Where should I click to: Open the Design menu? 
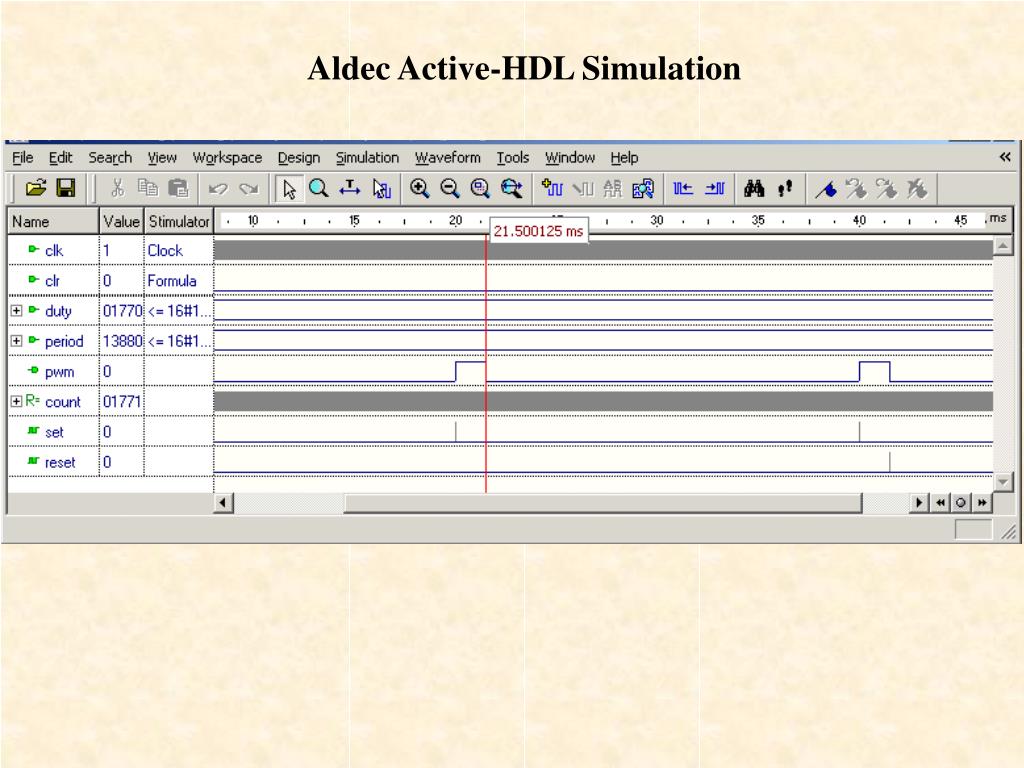(x=298, y=157)
